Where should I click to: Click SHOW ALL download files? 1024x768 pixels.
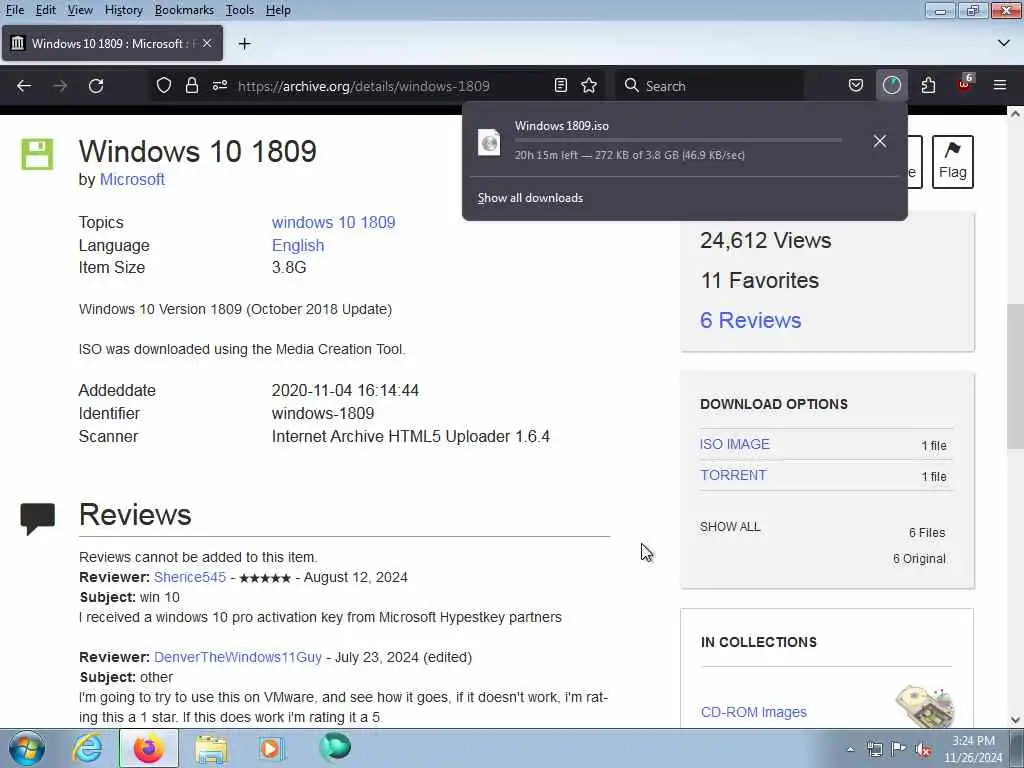click(x=730, y=526)
